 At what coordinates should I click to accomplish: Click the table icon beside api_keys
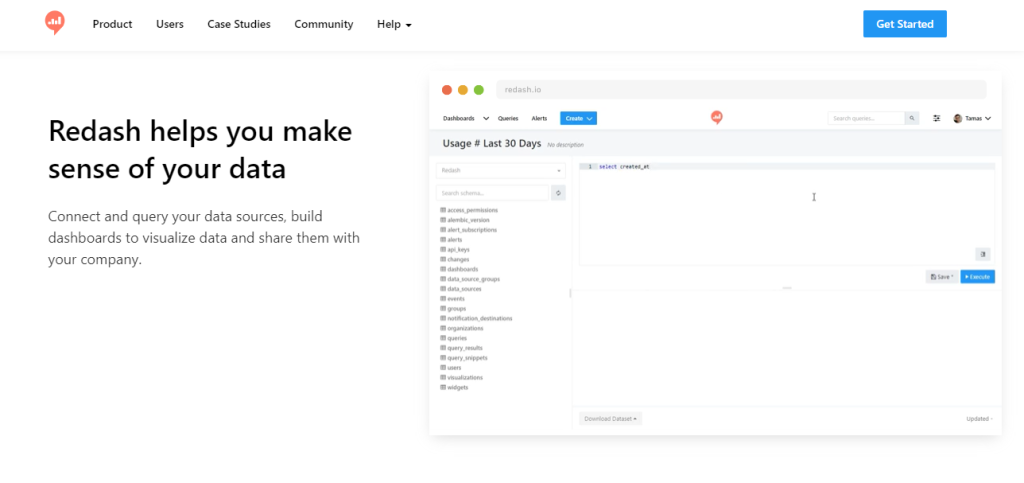pos(443,249)
